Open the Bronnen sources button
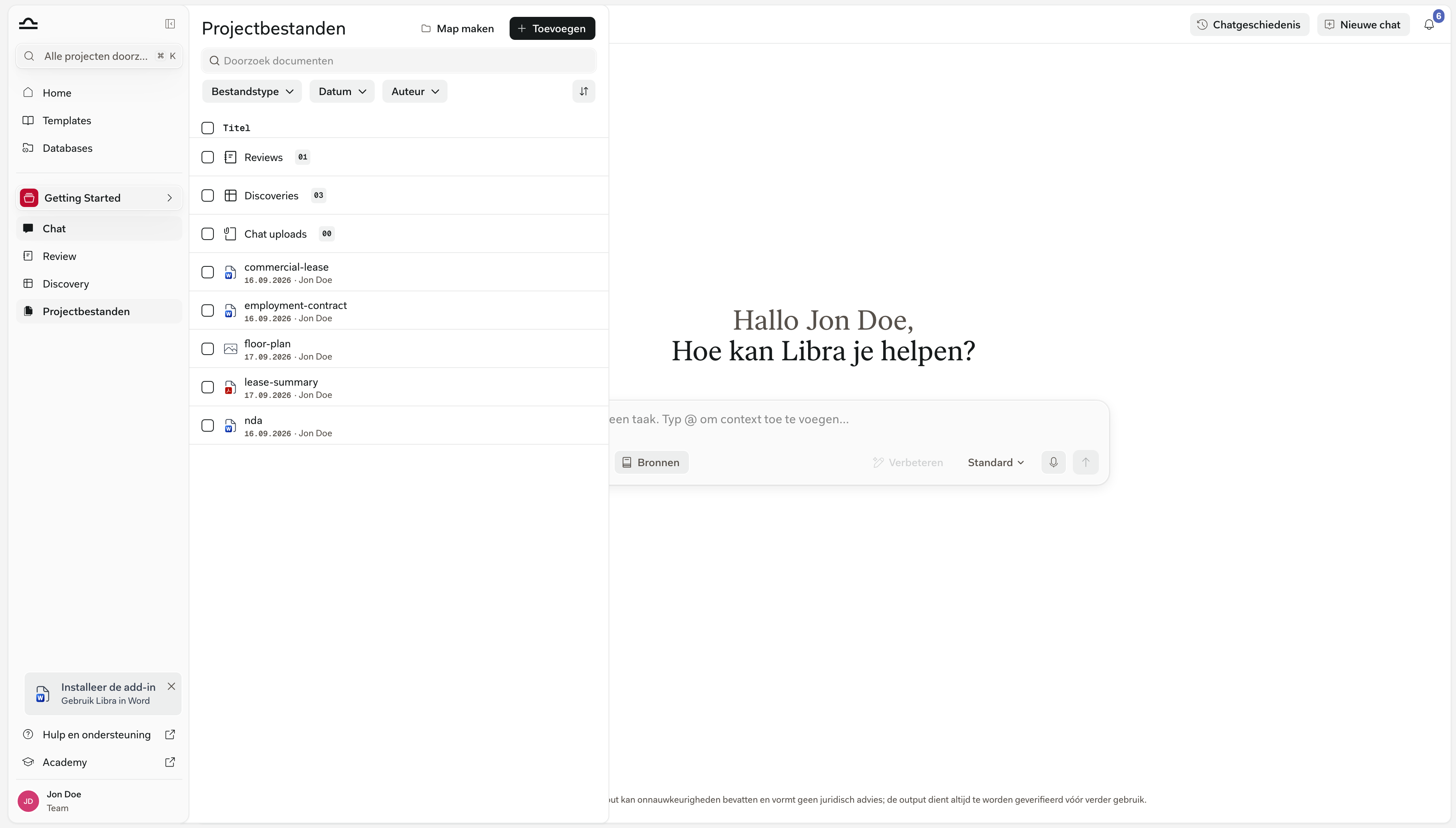Viewport: 1456px width, 828px height. pyautogui.click(x=651, y=462)
